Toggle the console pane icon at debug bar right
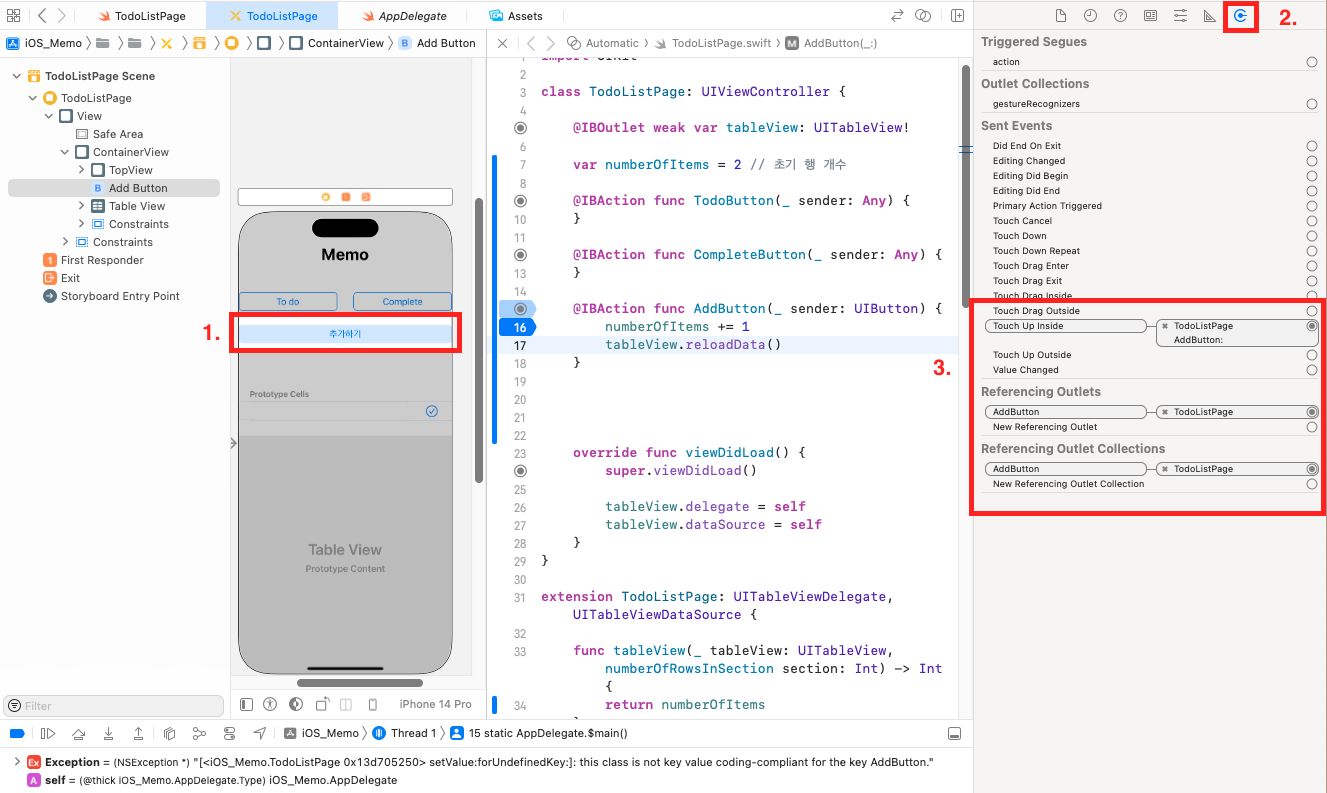Screen dimensions: 1327x793 click(x=954, y=733)
